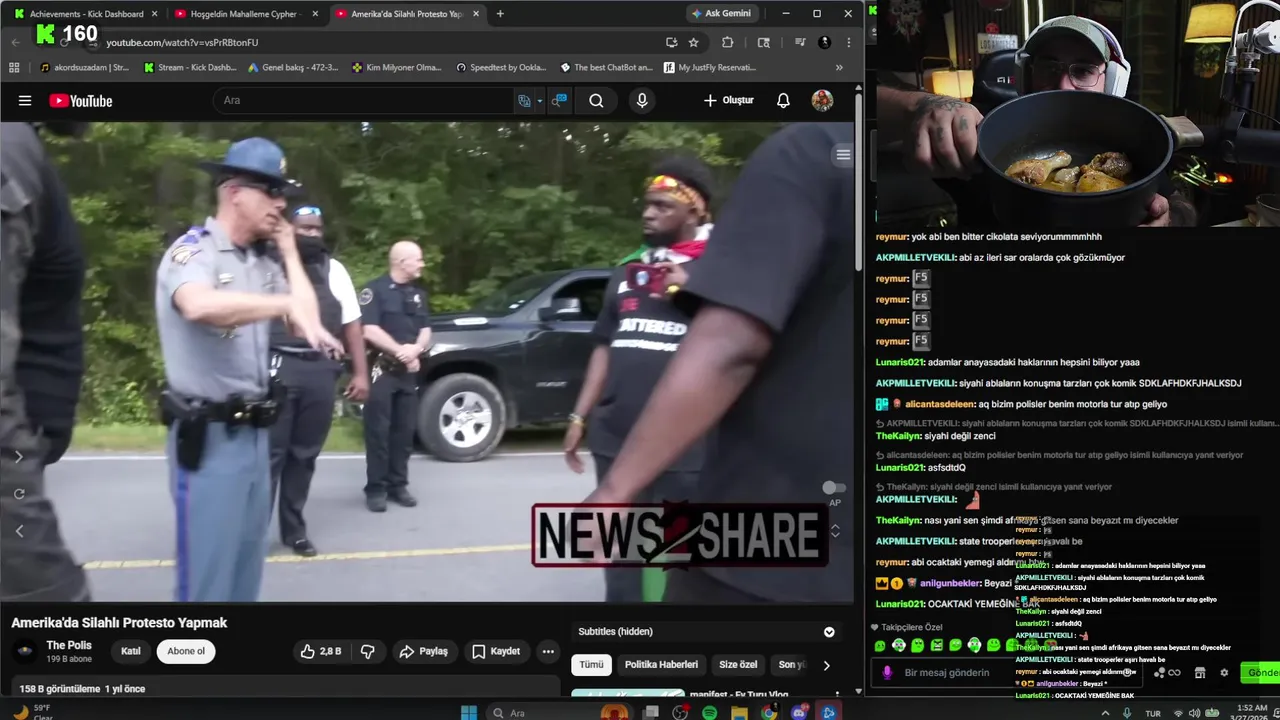Click the Kick chat infinity icon
The height and width of the screenshot is (720, 1280).
[x=1175, y=673]
